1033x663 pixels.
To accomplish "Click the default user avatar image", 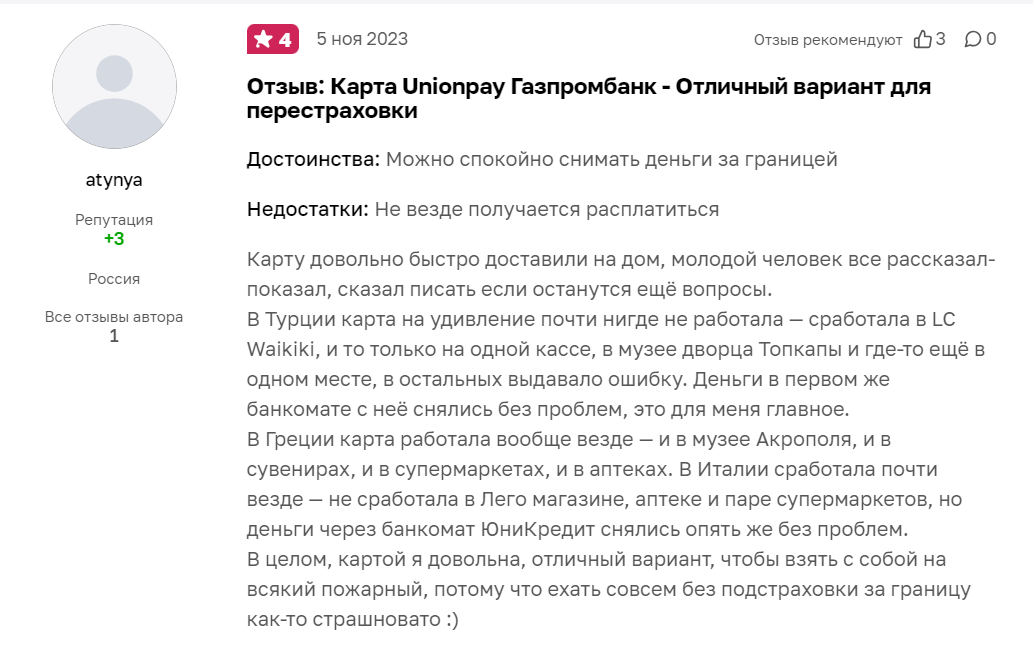I will [x=114, y=87].
